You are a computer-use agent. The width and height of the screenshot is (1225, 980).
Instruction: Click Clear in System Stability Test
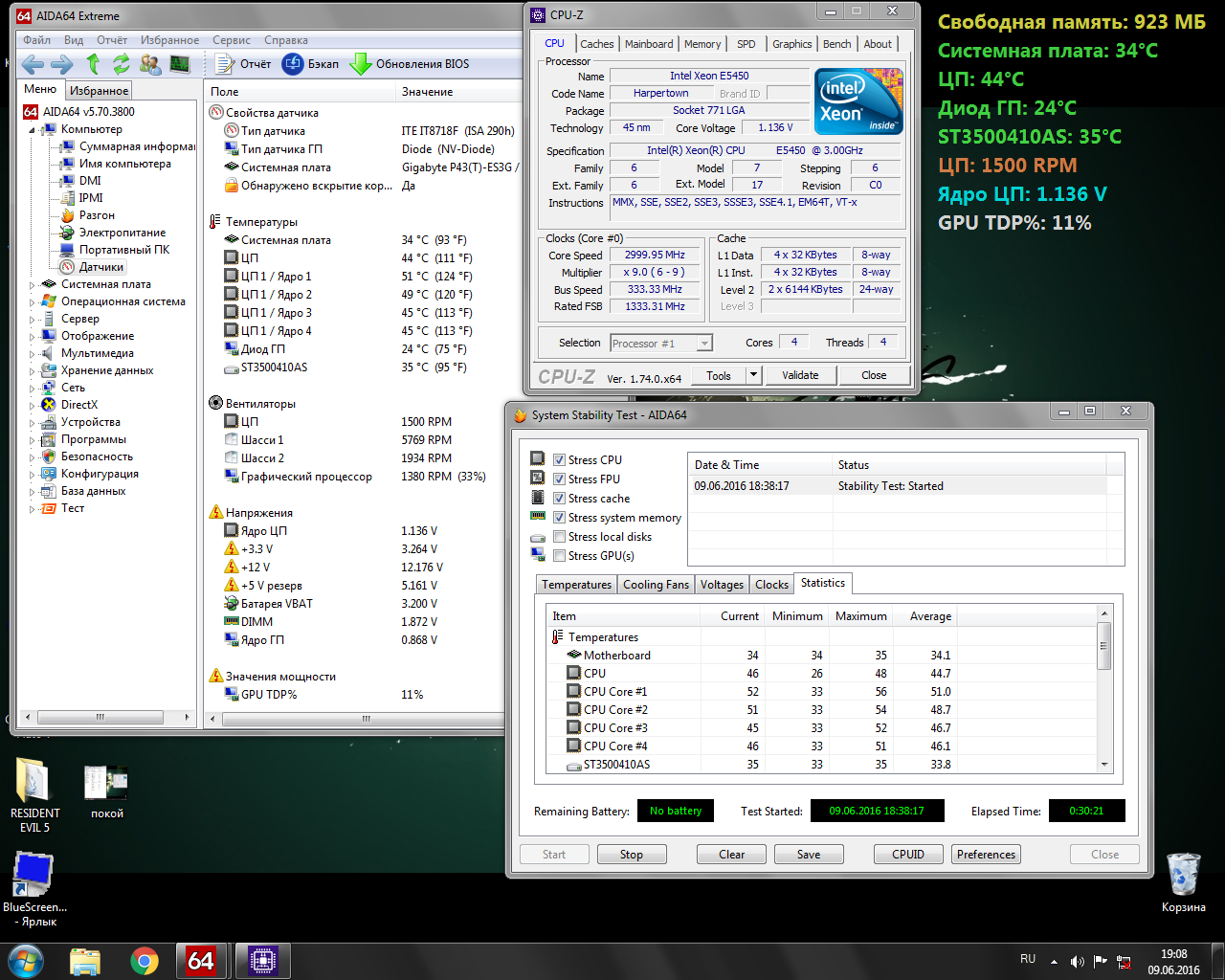[x=732, y=855]
